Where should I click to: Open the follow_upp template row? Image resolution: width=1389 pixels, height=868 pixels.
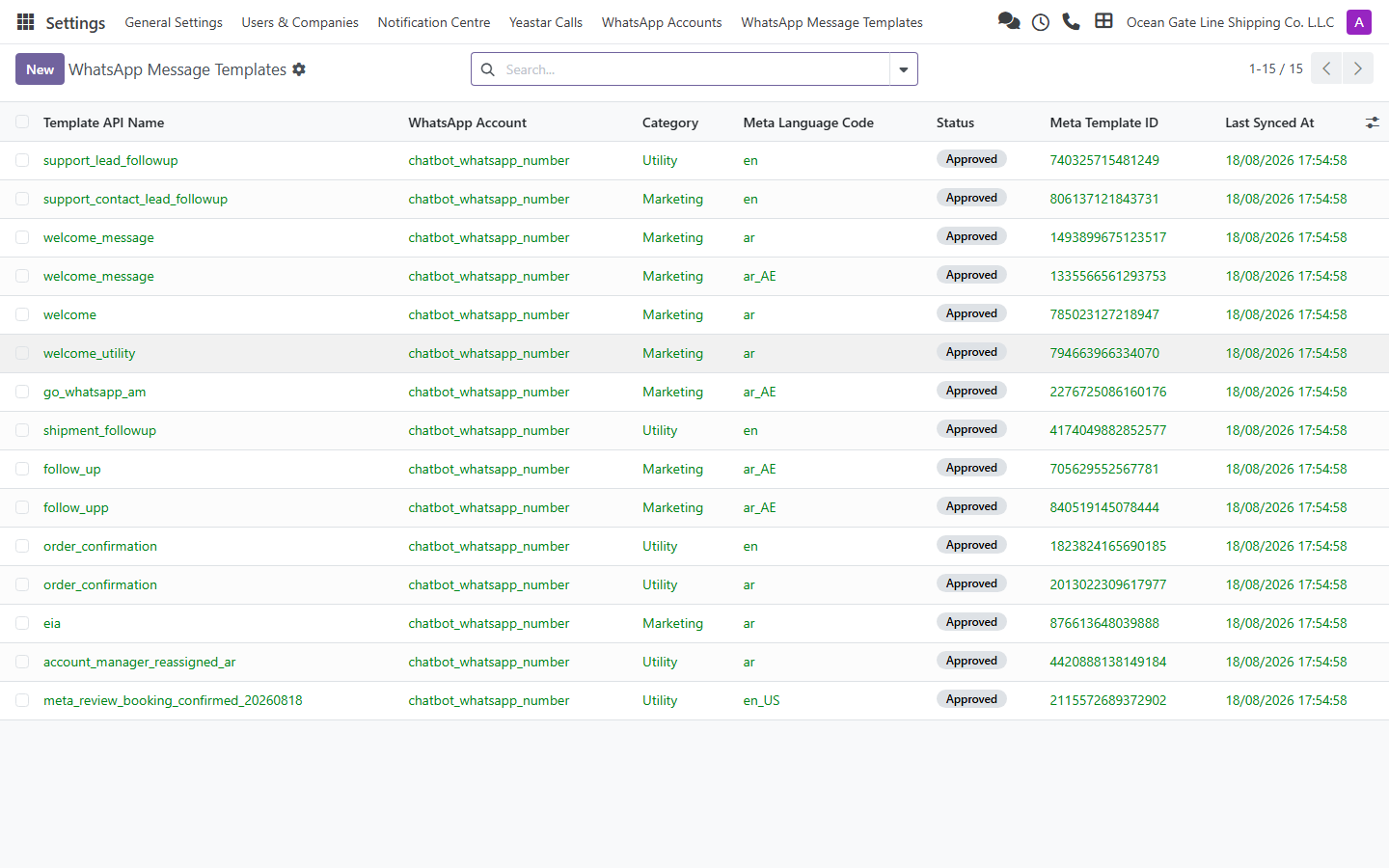(x=76, y=507)
